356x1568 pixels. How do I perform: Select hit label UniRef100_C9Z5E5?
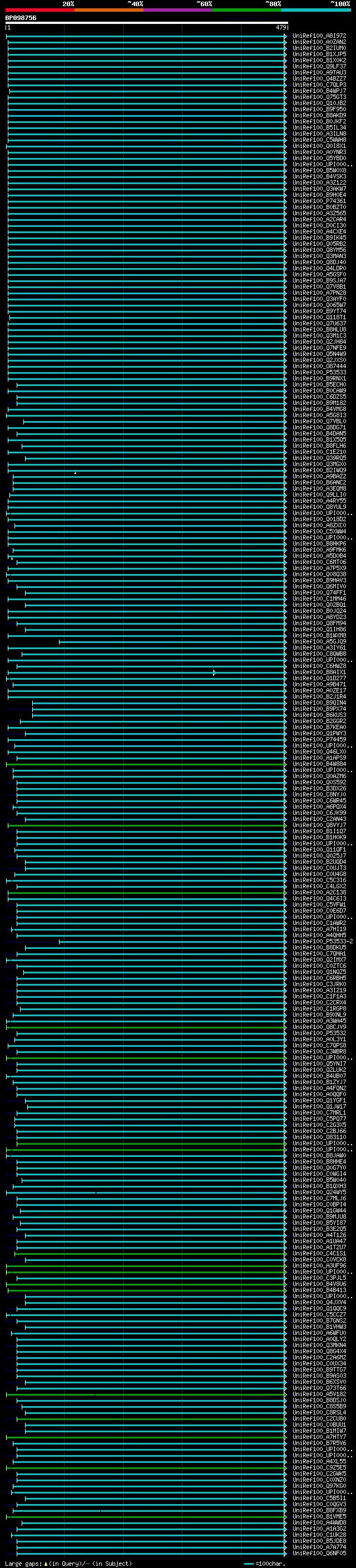click(x=319, y=1467)
